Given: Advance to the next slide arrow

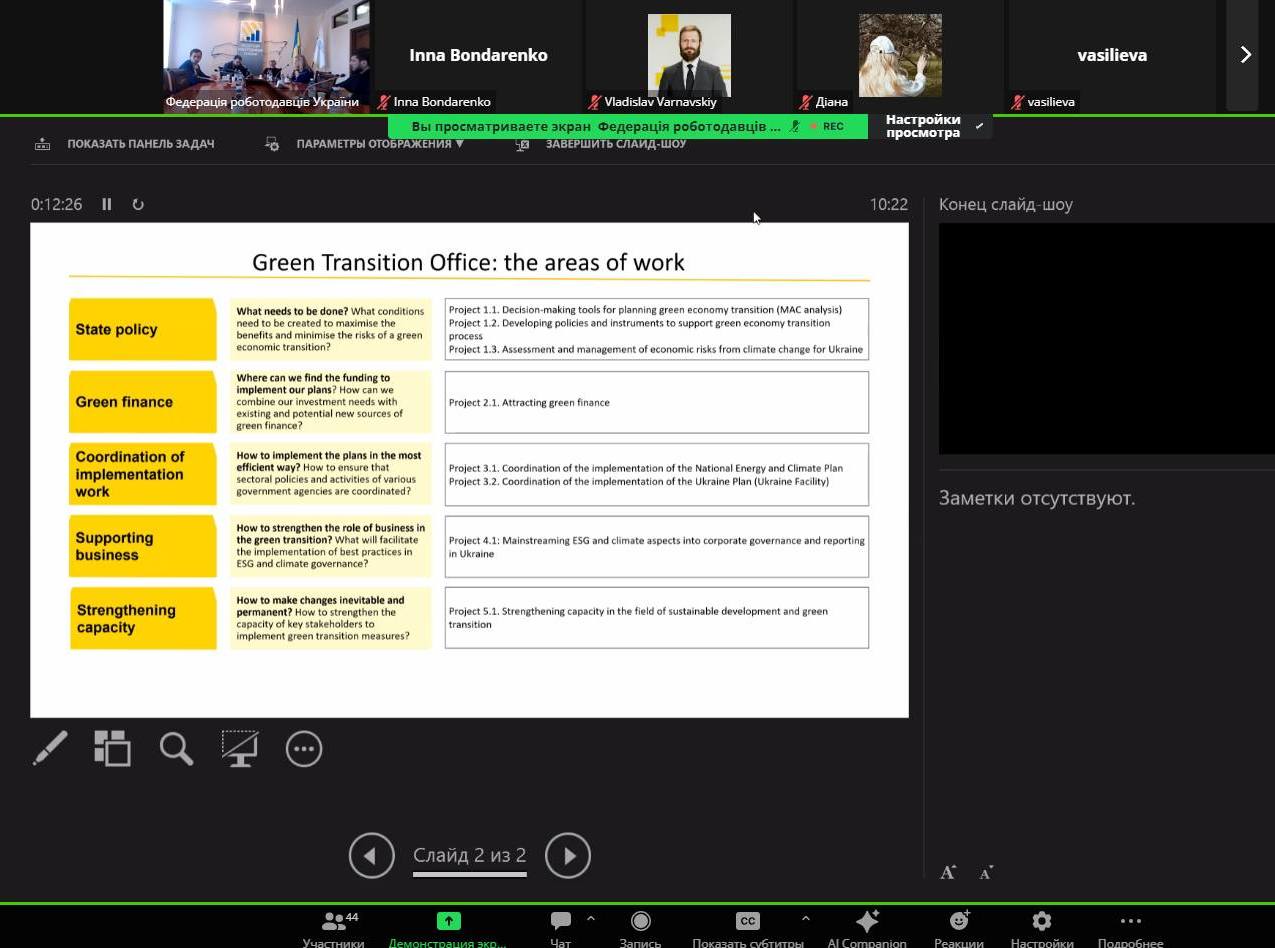Looking at the screenshot, I should click(x=568, y=856).
